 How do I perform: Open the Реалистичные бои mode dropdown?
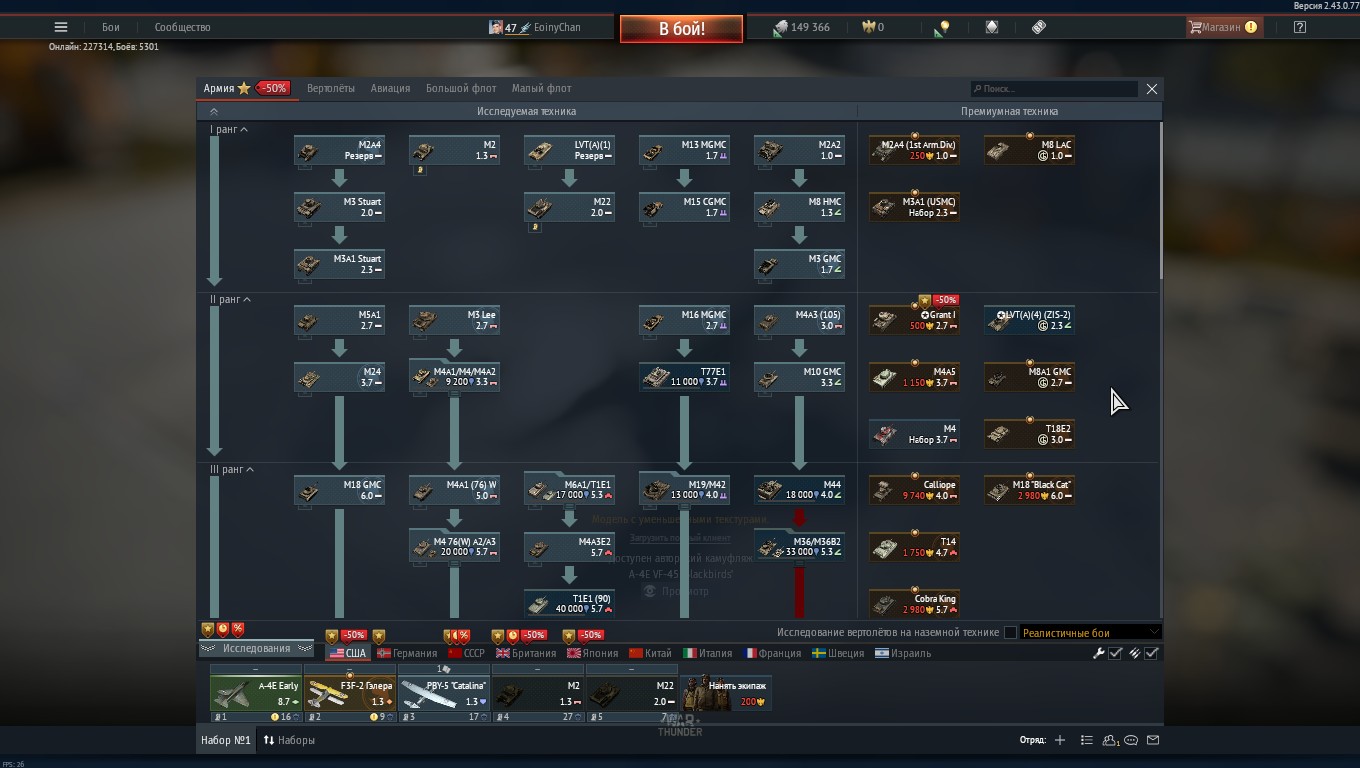(1090, 632)
